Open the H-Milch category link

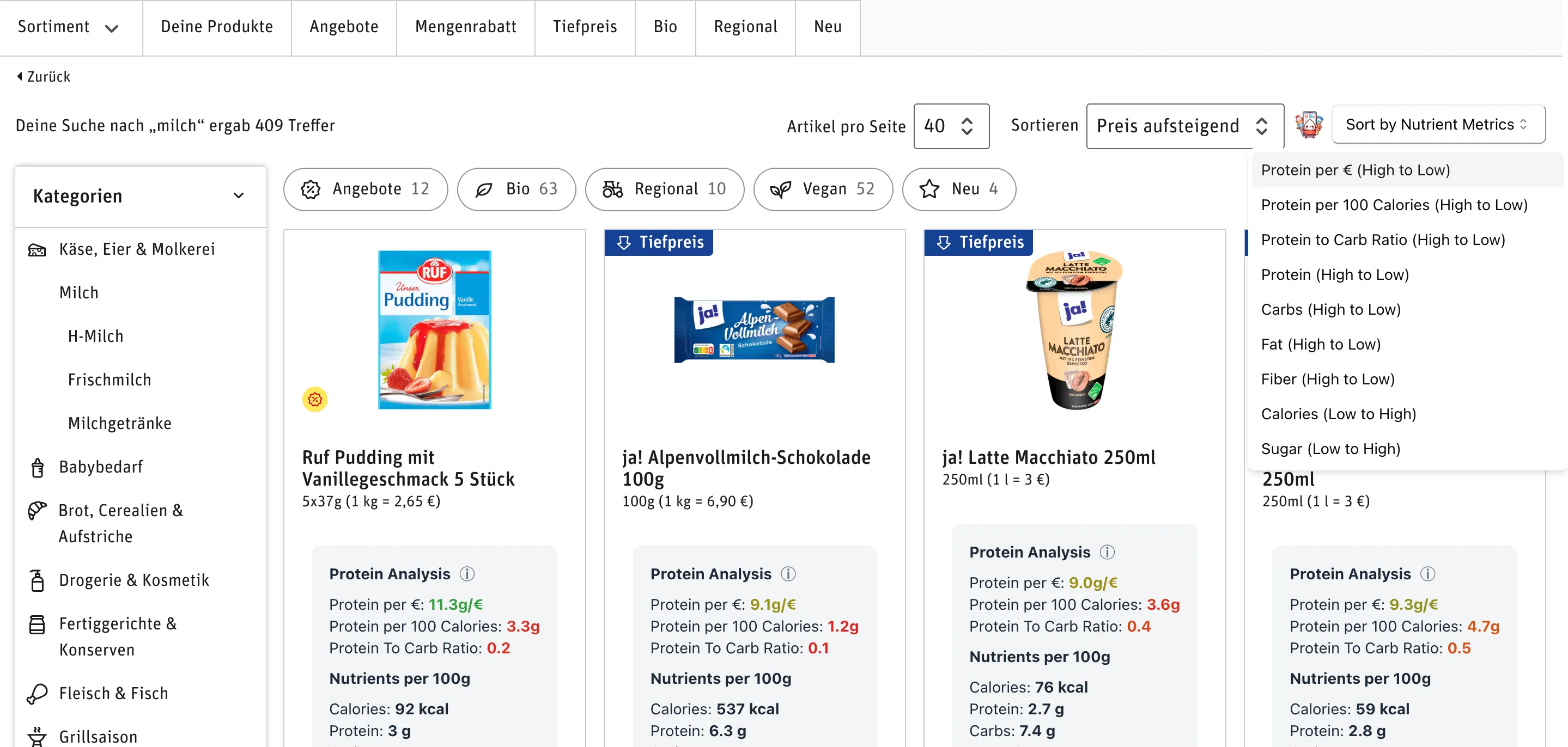tap(95, 336)
